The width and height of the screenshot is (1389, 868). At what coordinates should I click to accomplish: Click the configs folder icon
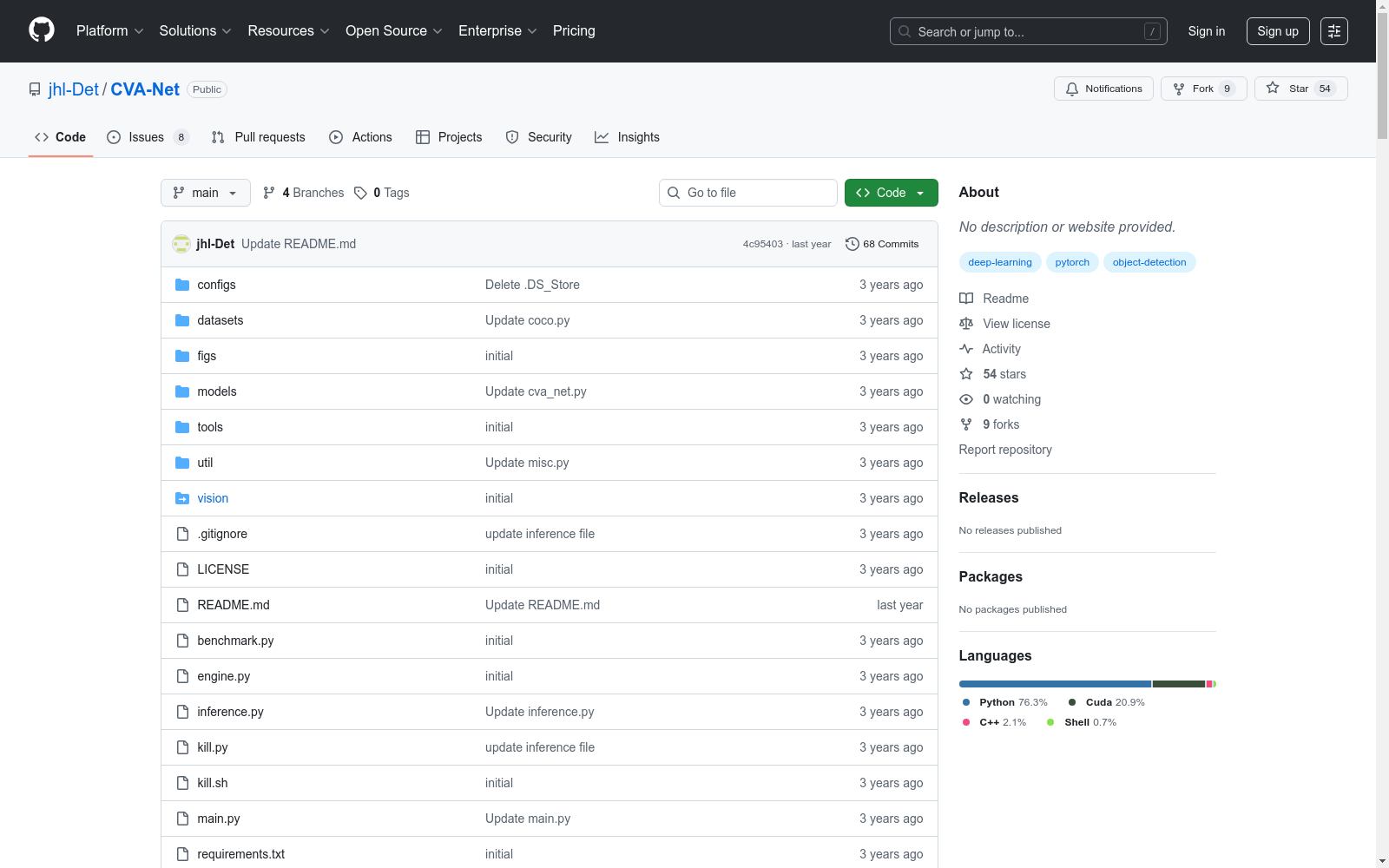[x=182, y=285]
